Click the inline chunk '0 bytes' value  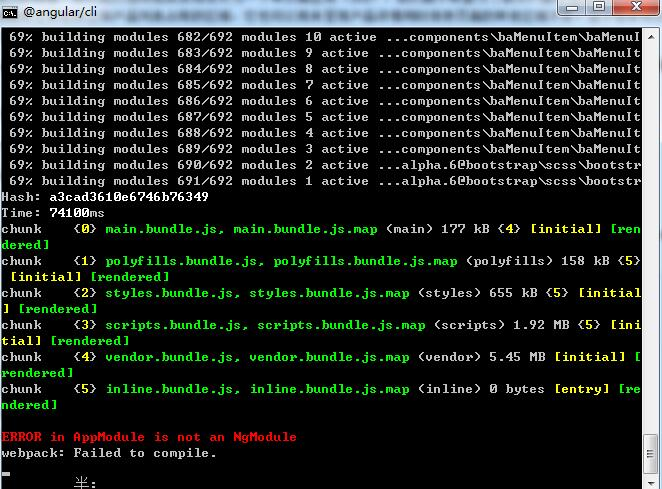tap(517, 389)
